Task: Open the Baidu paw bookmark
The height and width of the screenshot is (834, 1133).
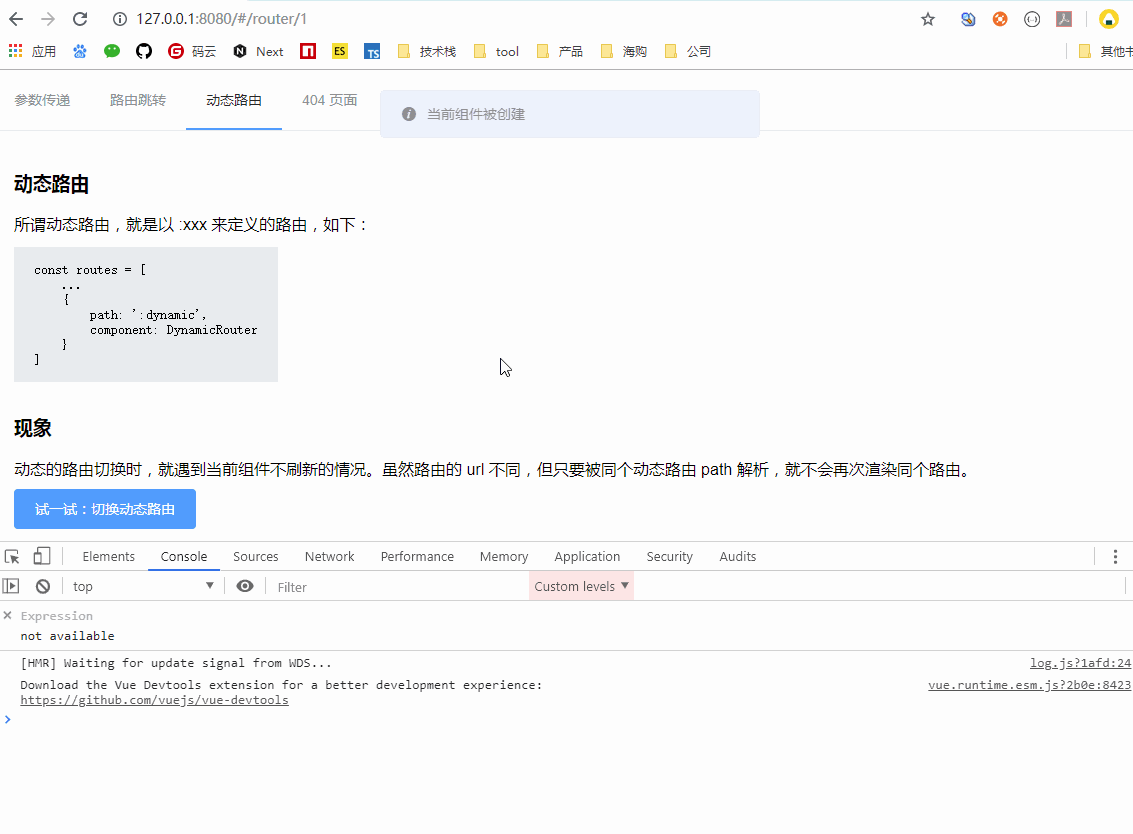Action: pos(79,51)
